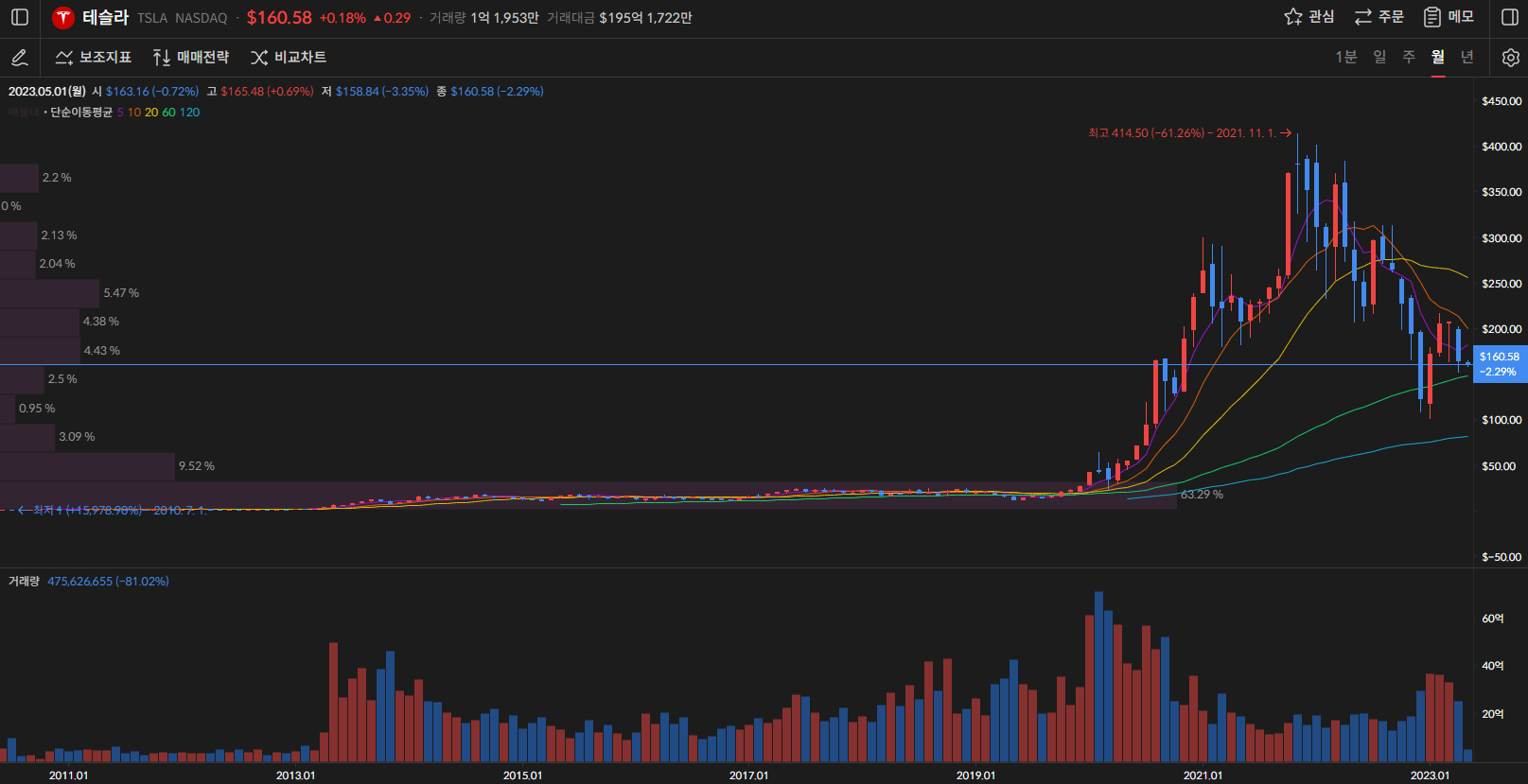Select the purple 5 moving average
The image size is (1528, 784).
(x=120, y=113)
